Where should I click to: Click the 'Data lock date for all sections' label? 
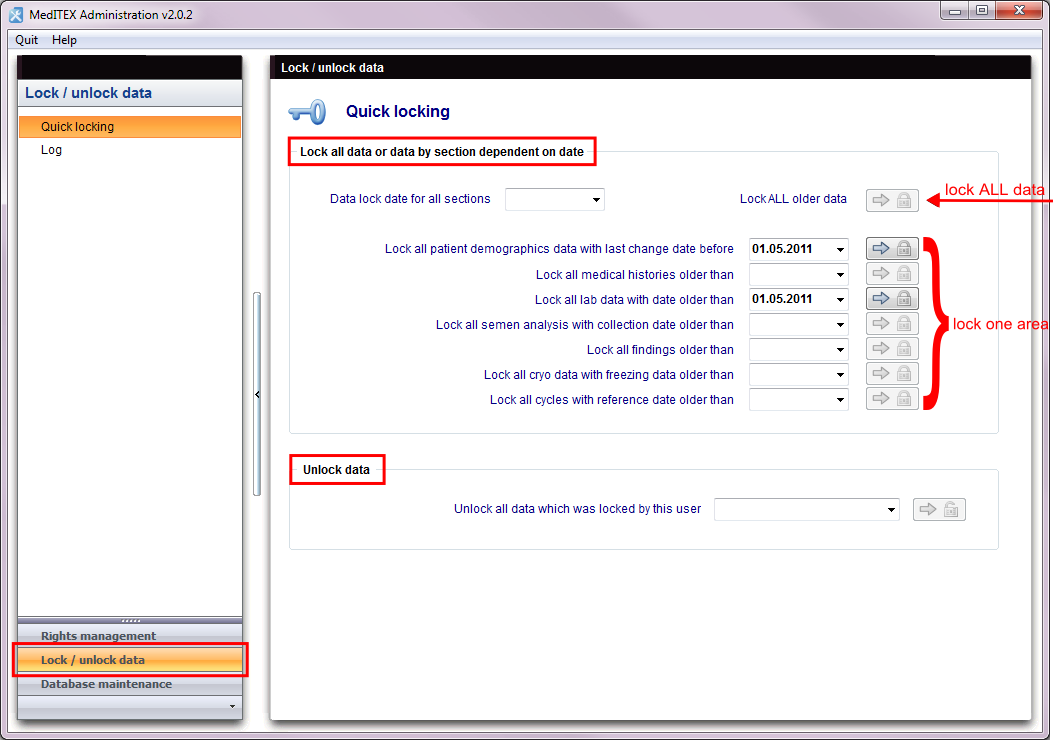point(410,199)
